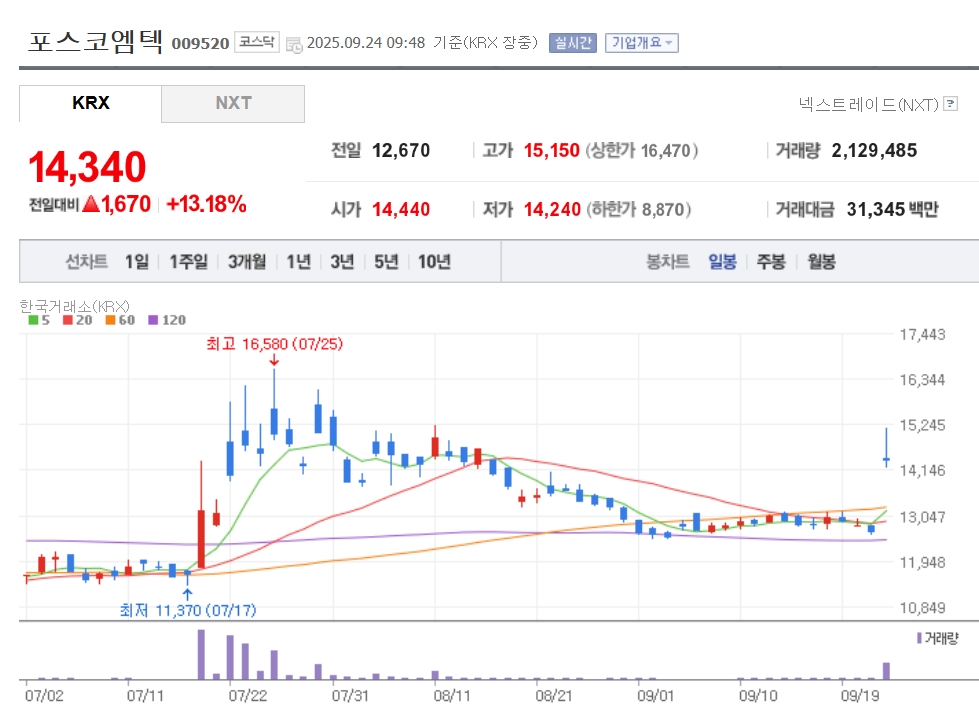Viewport: 979px width, 721px height.
Task: Click the opening price value 14,440
Action: click(x=401, y=209)
